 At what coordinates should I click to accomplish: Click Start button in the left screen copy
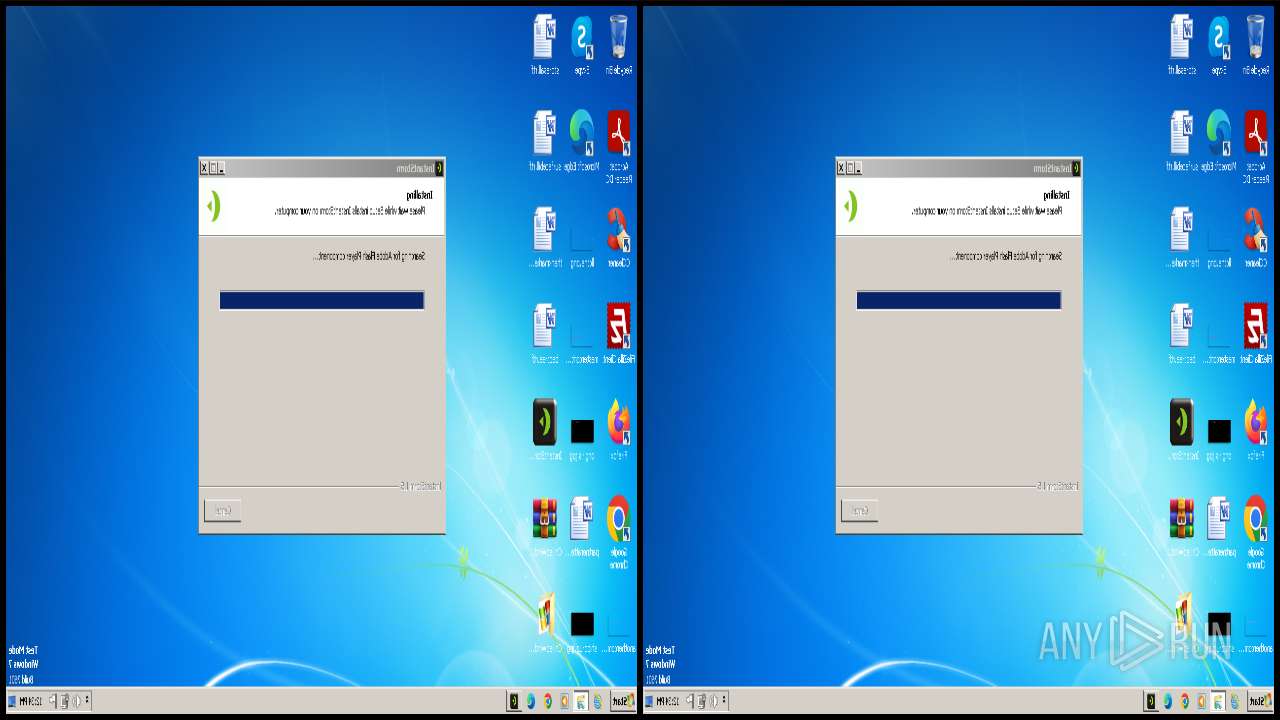pyautogui.click(x=623, y=701)
